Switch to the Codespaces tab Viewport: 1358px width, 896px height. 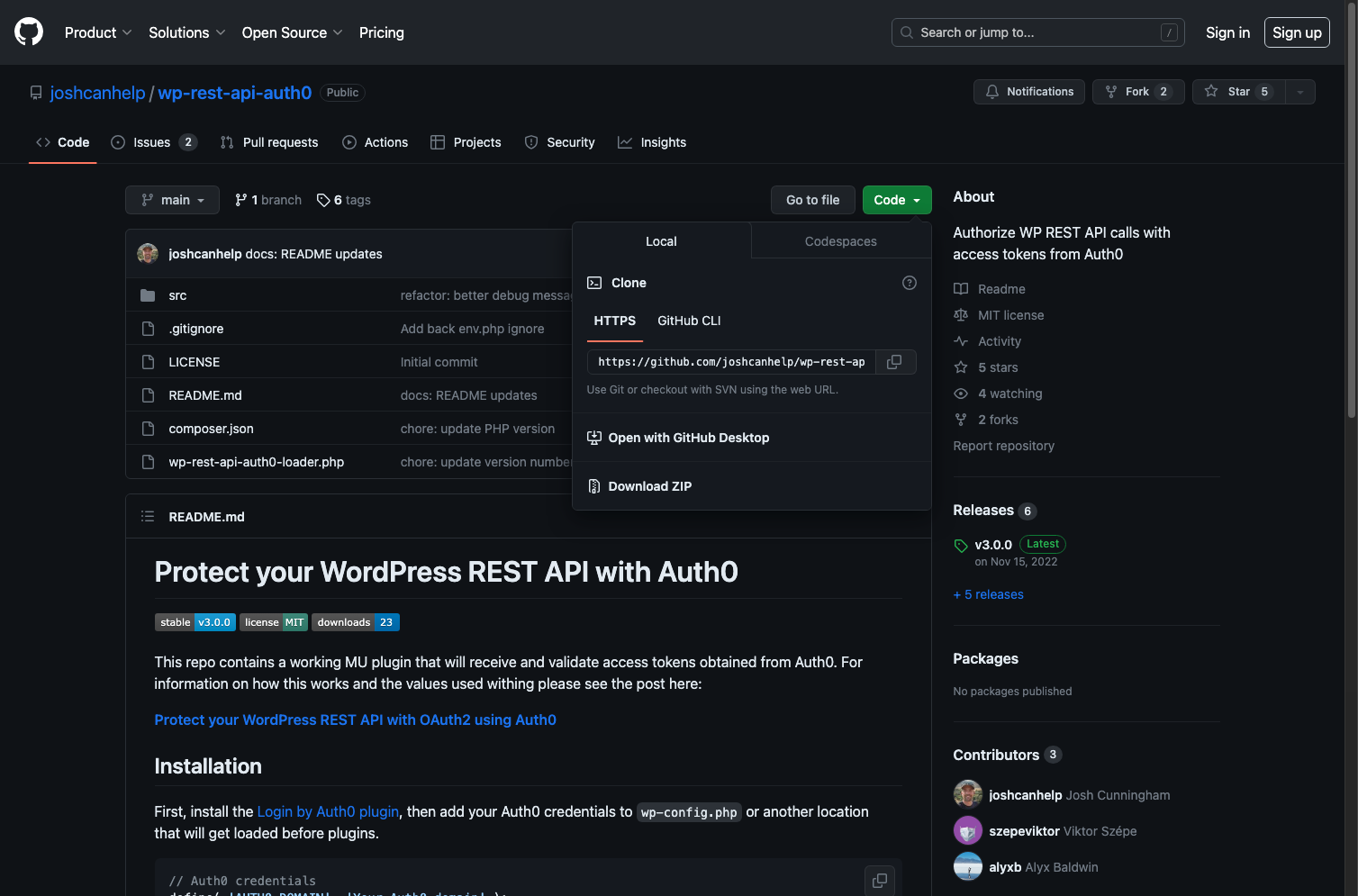(841, 241)
